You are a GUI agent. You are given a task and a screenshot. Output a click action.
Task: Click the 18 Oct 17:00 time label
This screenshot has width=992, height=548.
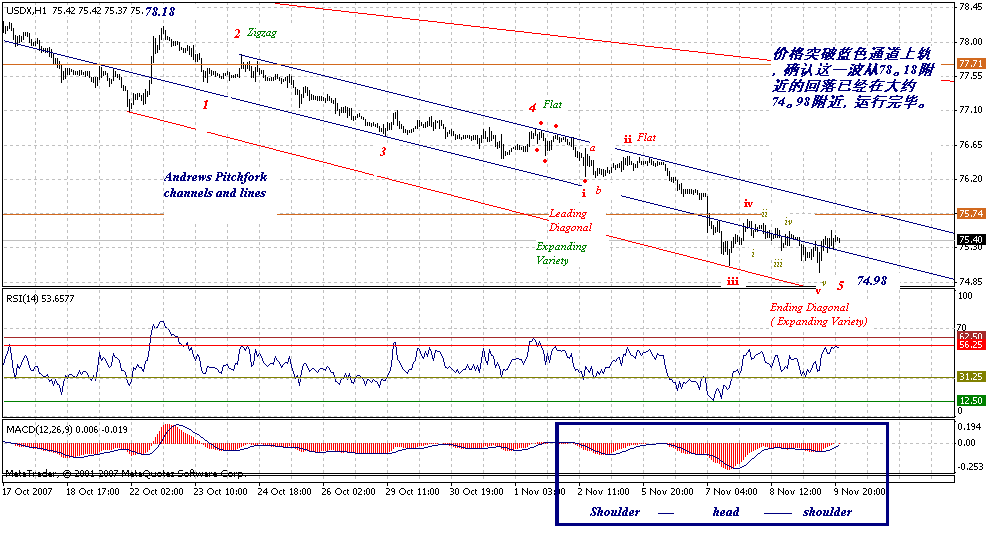[x=92, y=492]
